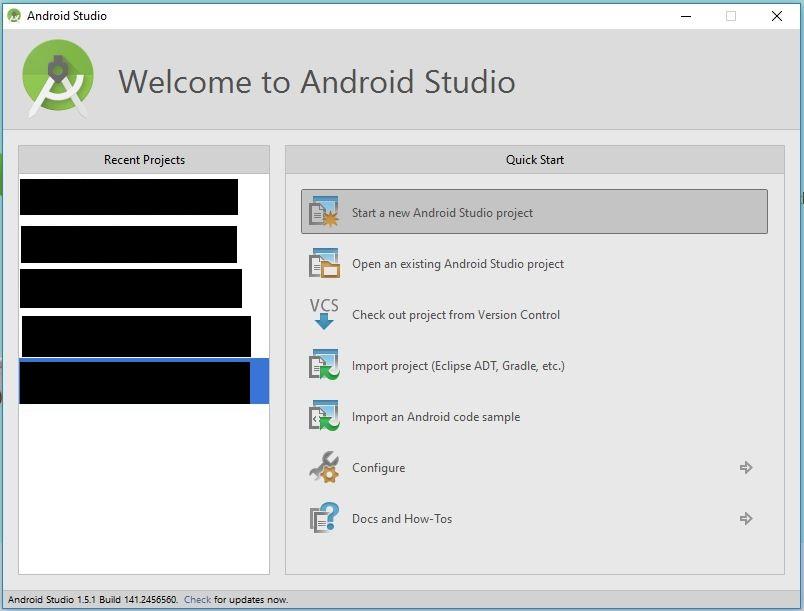Click the new Android Studio project icon
This screenshot has height=611, width=804.
pyautogui.click(x=324, y=212)
